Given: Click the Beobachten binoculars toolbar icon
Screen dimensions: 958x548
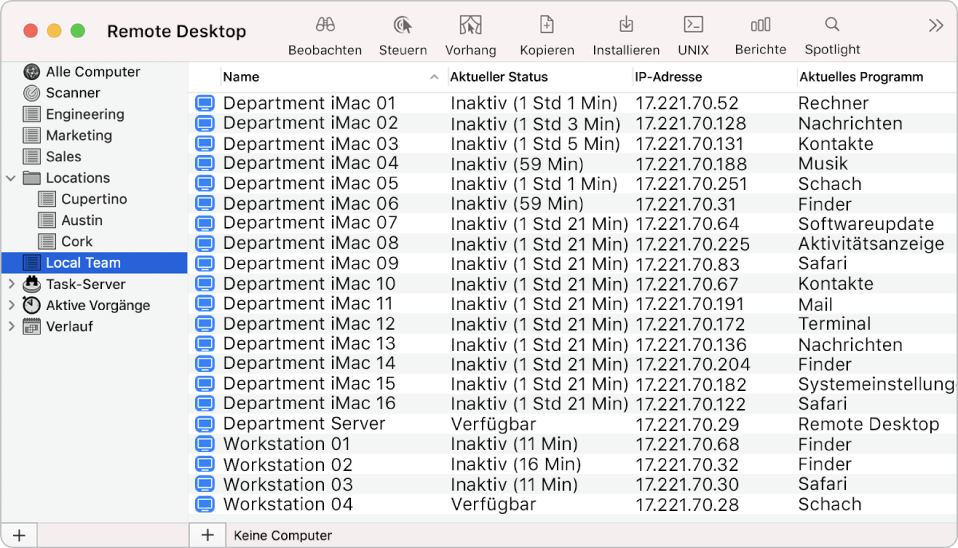Looking at the screenshot, I should point(324,26).
